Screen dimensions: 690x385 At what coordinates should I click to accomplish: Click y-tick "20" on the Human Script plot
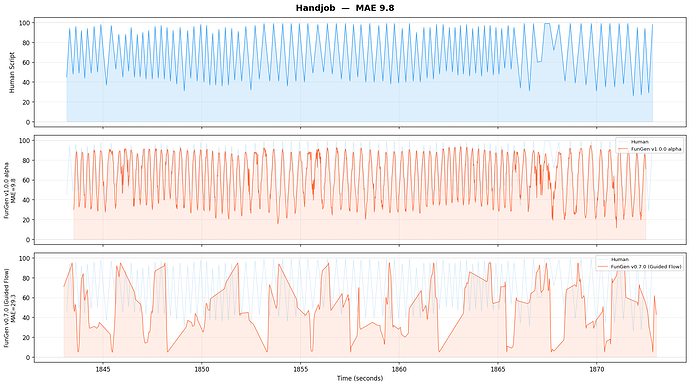(26, 102)
